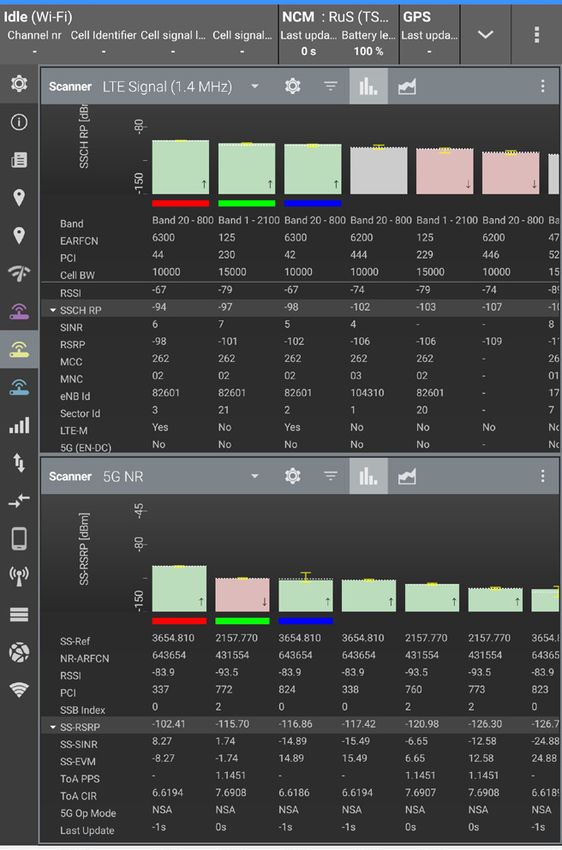Screen dimensions: 562x850
Task: Click the 5G Op Mode row label
Action: 88,814
